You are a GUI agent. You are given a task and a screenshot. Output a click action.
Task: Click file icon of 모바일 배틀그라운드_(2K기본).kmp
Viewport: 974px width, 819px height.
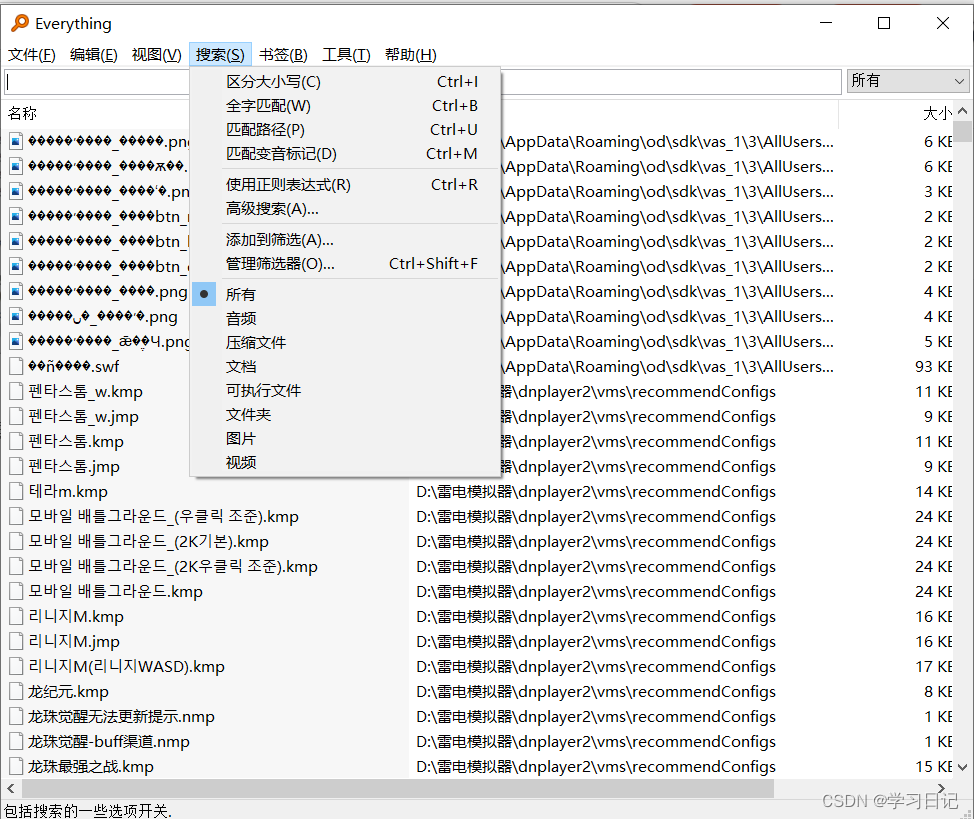[16, 541]
